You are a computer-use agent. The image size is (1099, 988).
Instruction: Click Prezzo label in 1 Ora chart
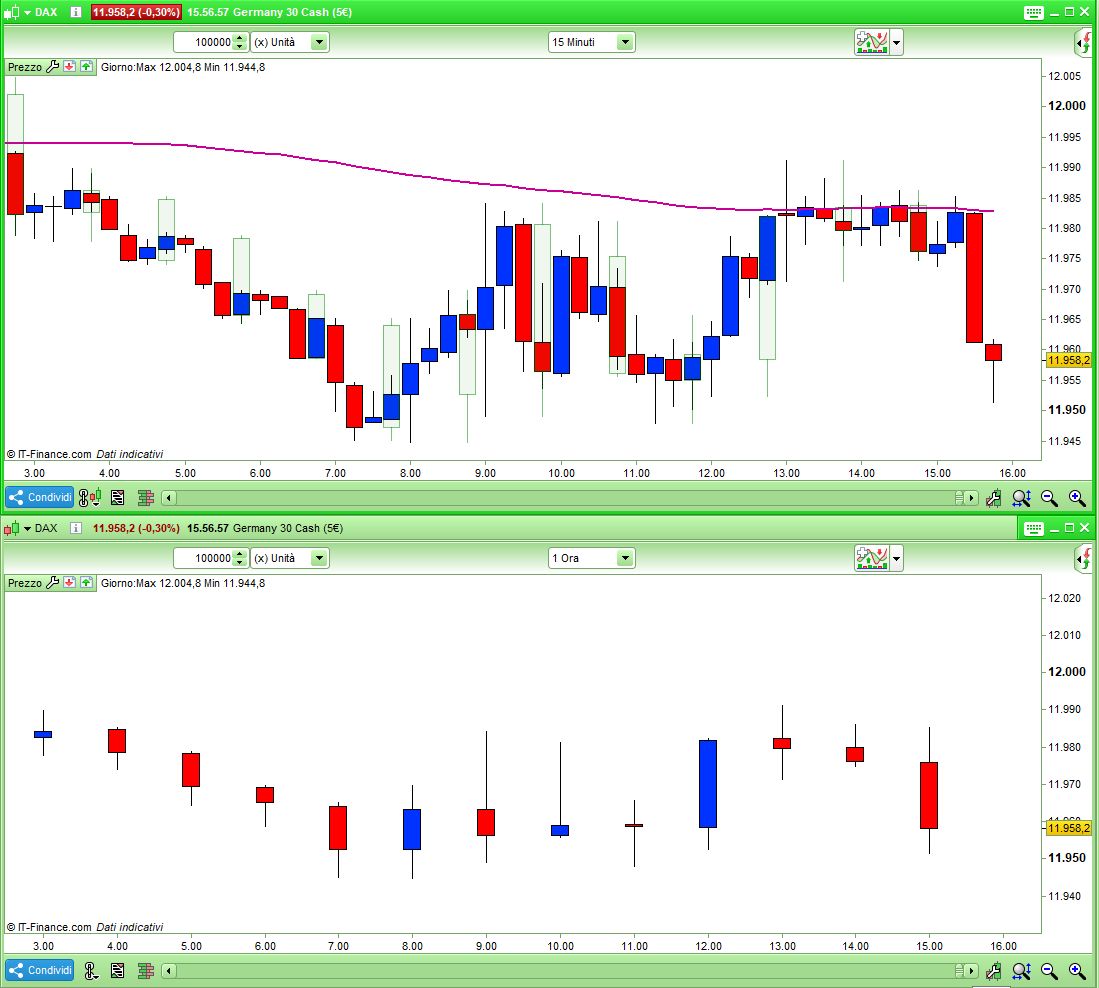[x=25, y=583]
